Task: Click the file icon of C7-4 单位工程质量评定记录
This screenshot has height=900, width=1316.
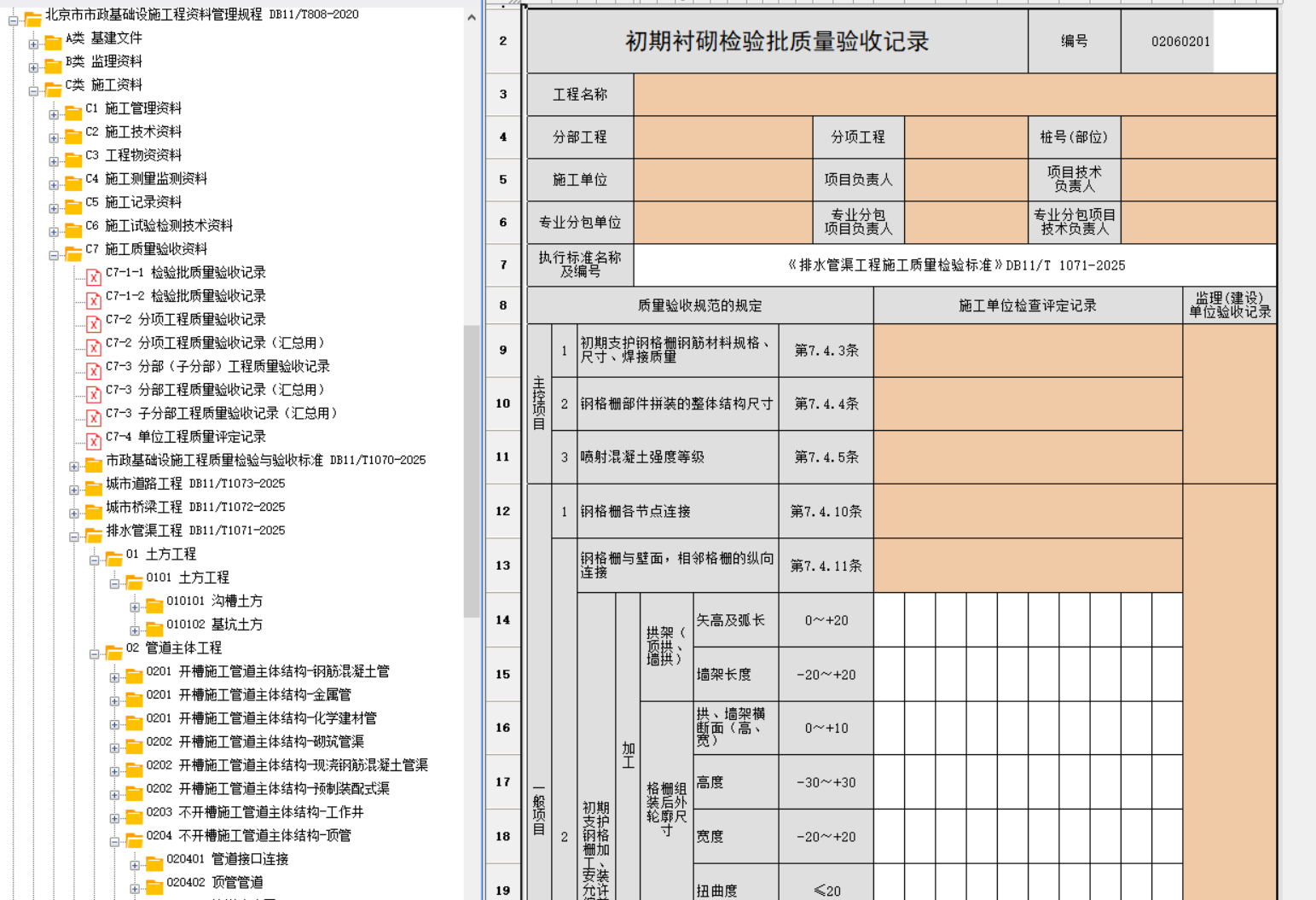Action: pyautogui.click(x=94, y=440)
